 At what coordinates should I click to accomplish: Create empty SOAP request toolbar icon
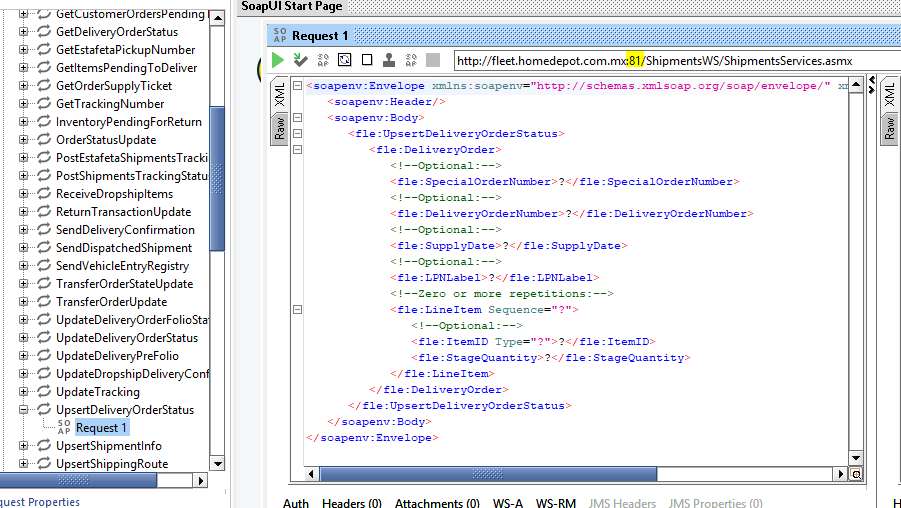323,60
